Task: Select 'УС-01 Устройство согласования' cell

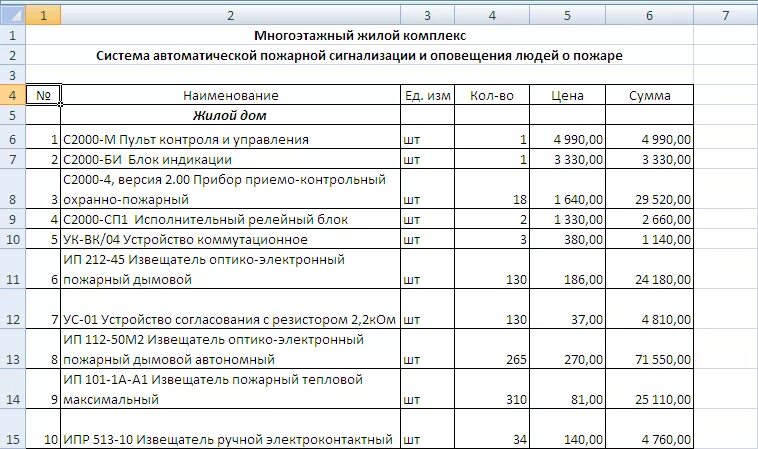Action: pos(231,309)
